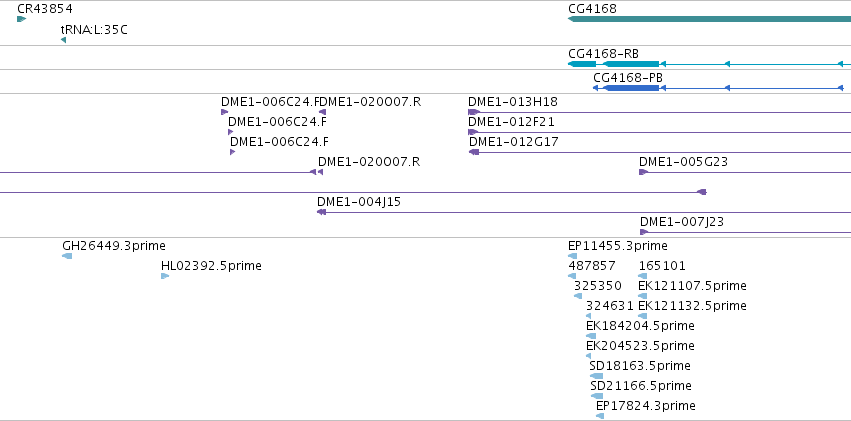Click the EK121132.5prime label

coord(693,306)
